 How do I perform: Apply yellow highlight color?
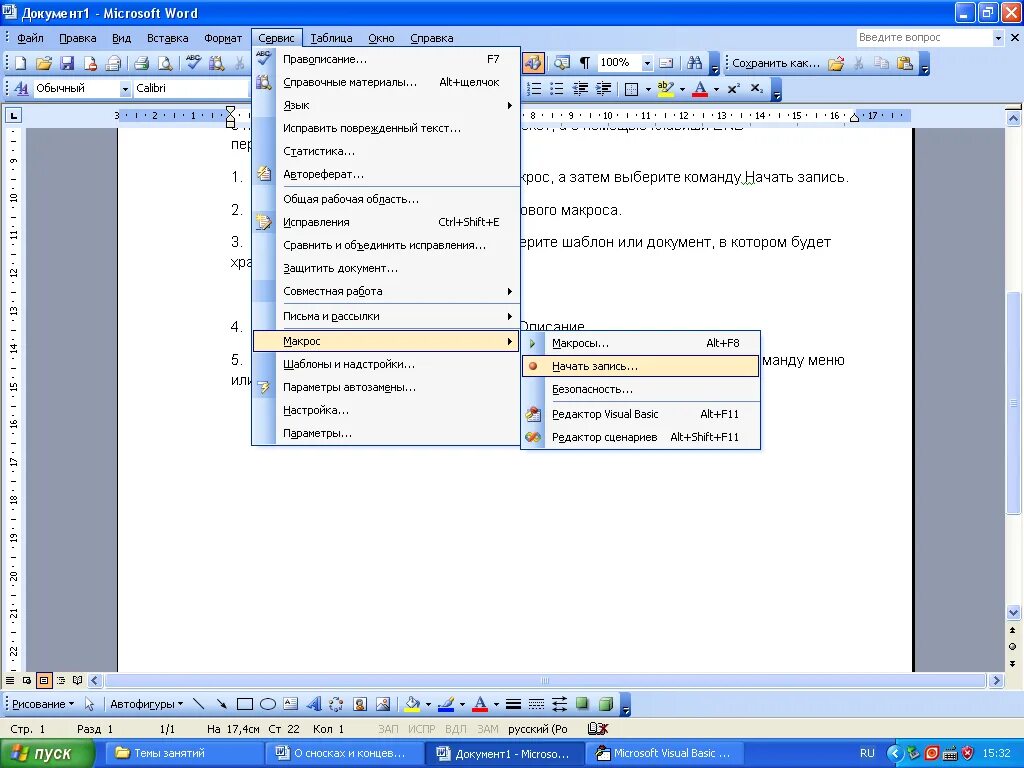coord(665,88)
